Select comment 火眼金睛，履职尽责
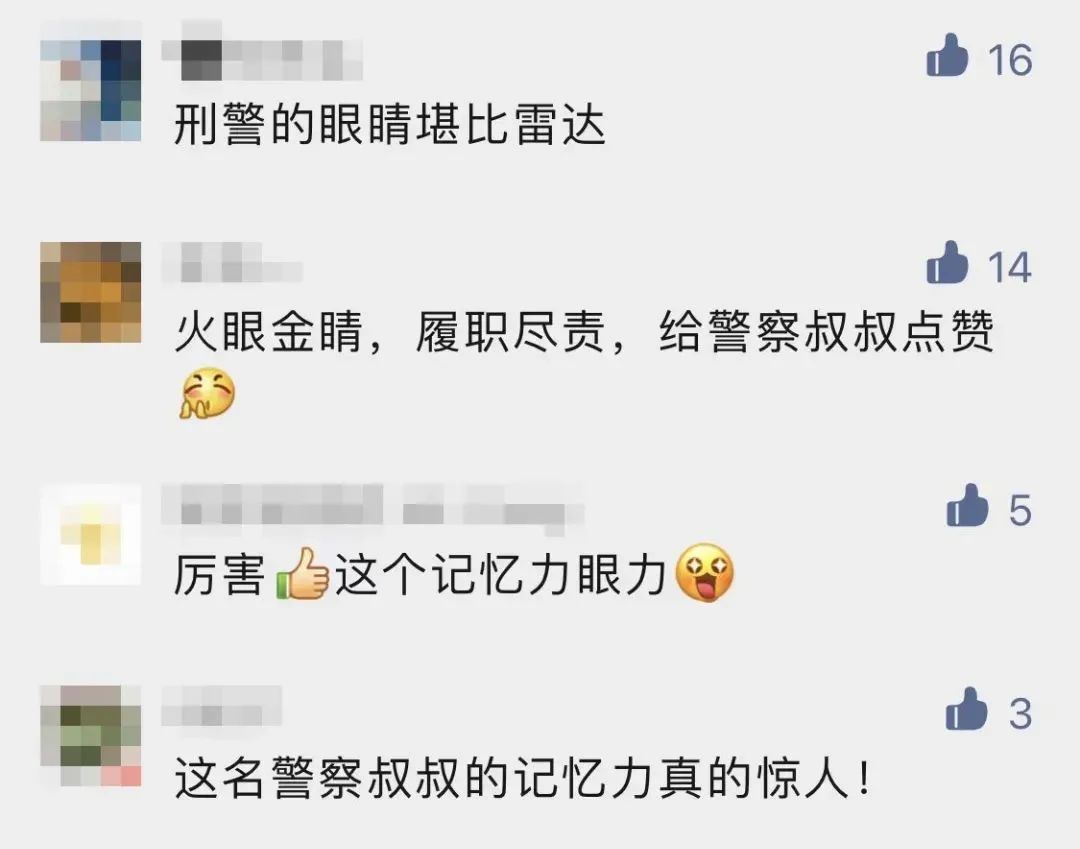The height and width of the screenshot is (849, 1080). [x=583, y=332]
